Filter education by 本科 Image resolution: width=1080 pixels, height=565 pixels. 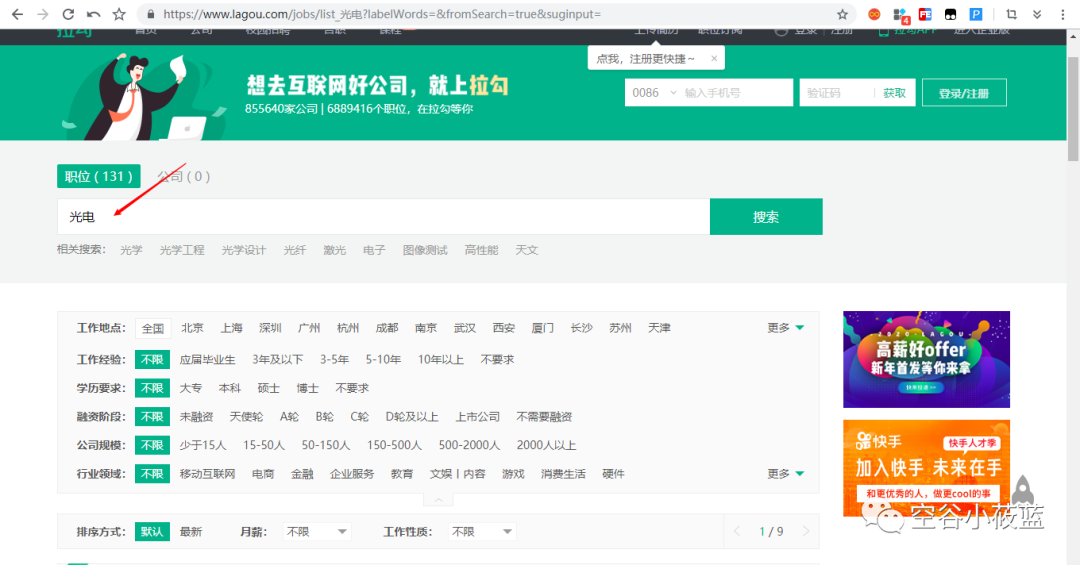[229, 388]
